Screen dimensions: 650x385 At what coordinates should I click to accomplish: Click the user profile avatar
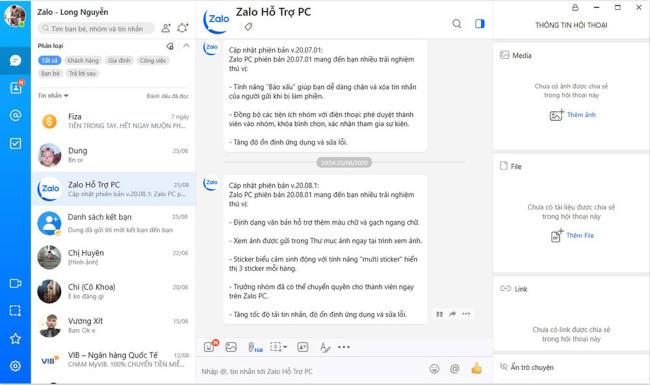[15, 16]
